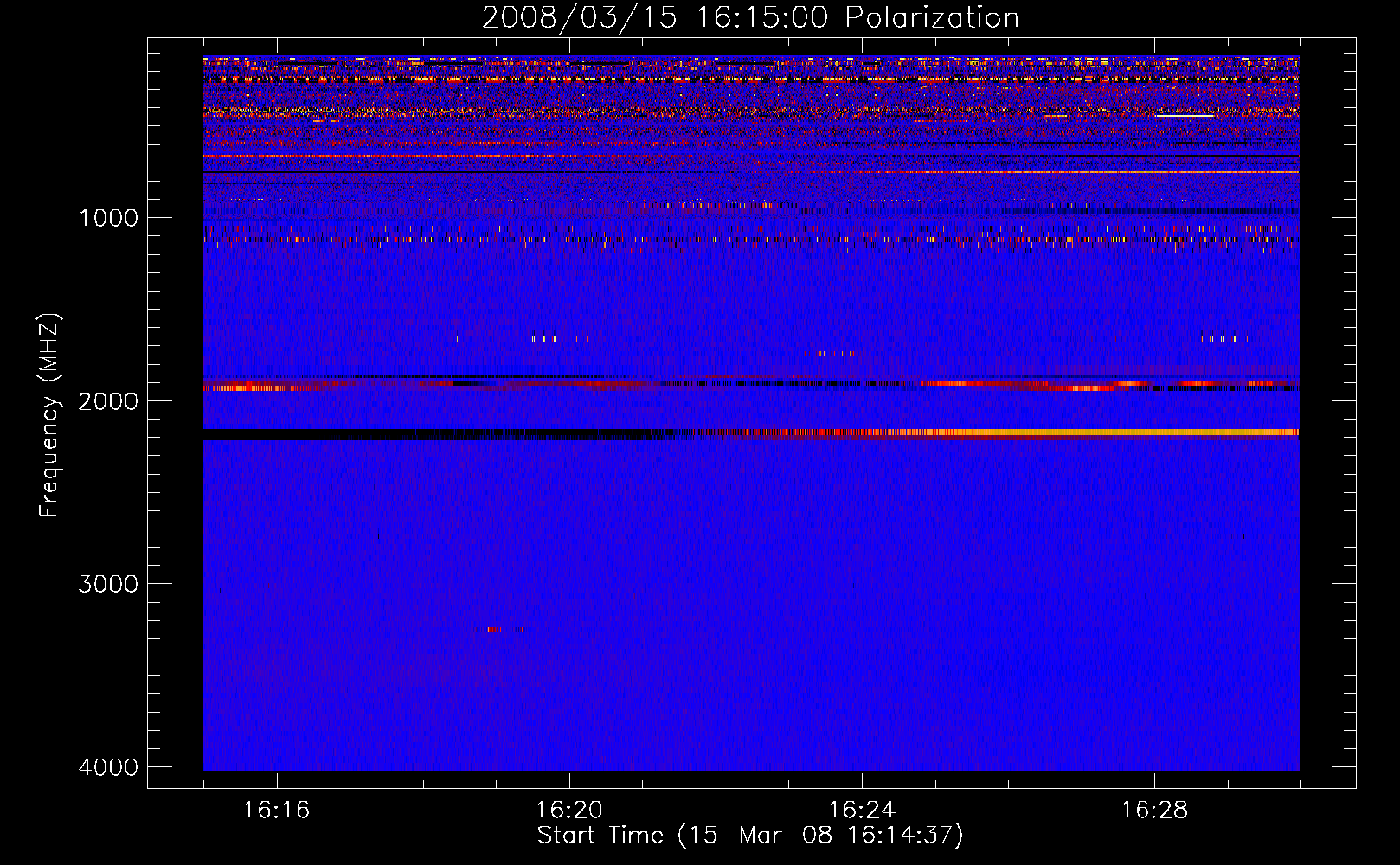Click the orange dashes near 16:29 at 1650 MHz
The height and width of the screenshot is (865, 1400).
pyautogui.click(x=1223, y=338)
